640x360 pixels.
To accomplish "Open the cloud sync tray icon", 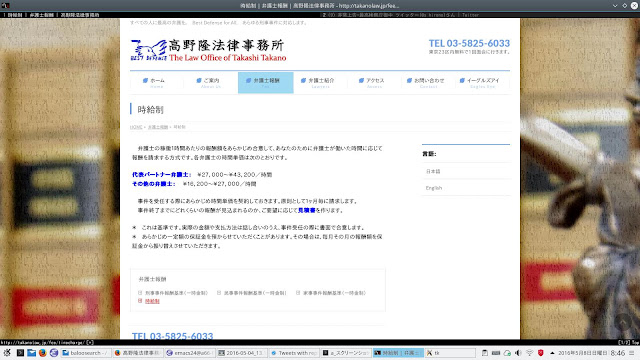I will (507, 353).
